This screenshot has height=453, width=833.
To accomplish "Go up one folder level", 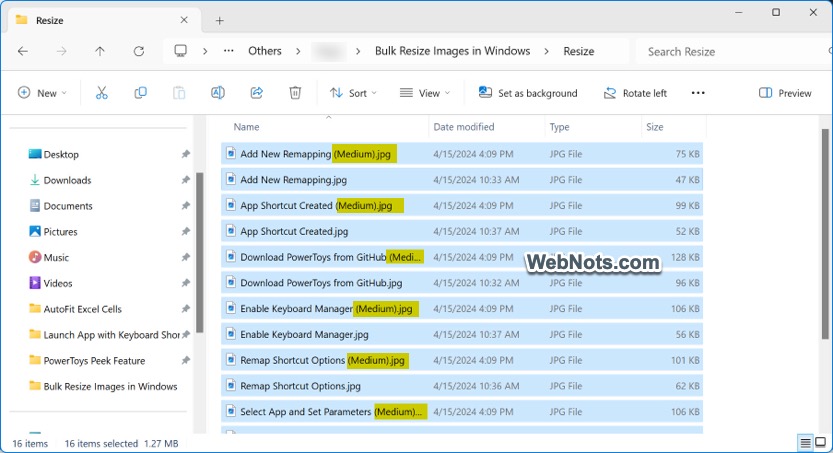I will [100, 51].
